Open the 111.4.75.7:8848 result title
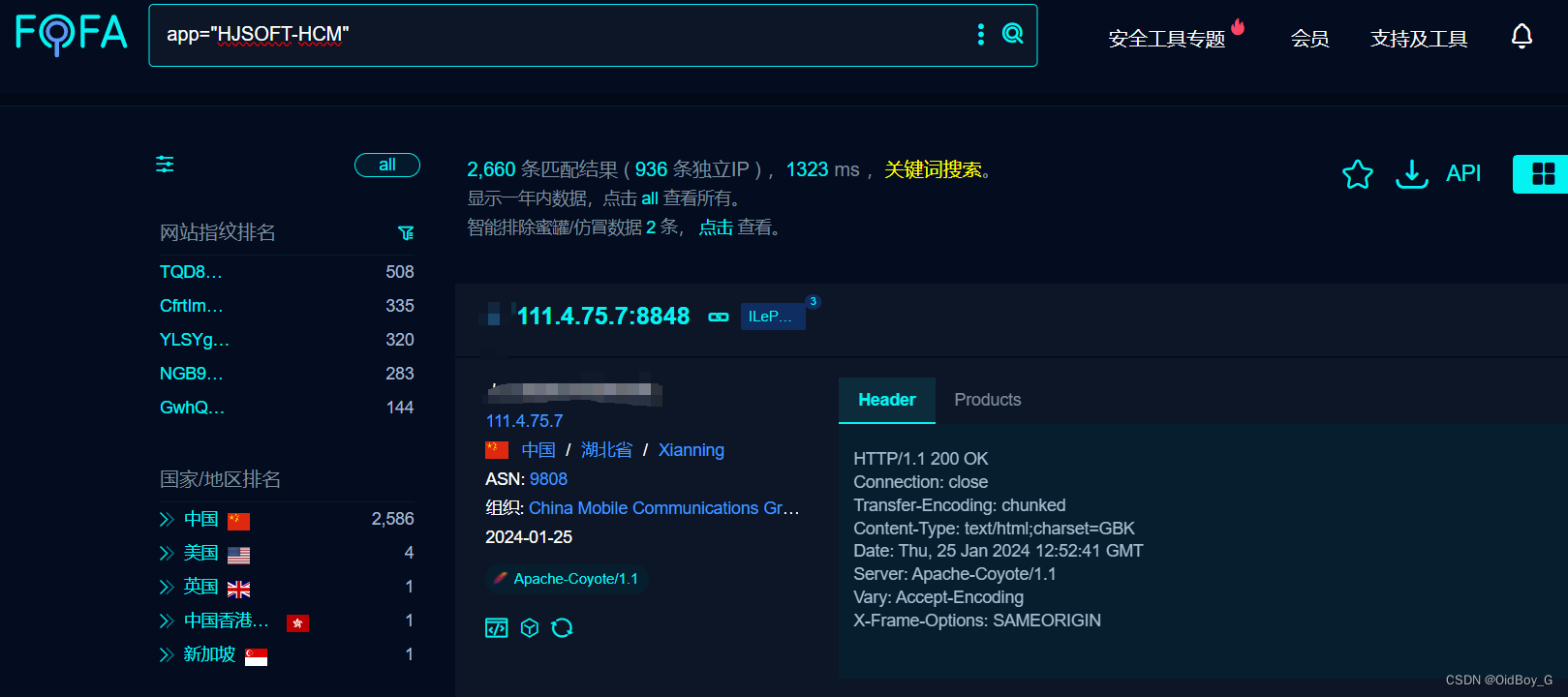The width and height of the screenshot is (1568, 697). click(x=603, y=317)
